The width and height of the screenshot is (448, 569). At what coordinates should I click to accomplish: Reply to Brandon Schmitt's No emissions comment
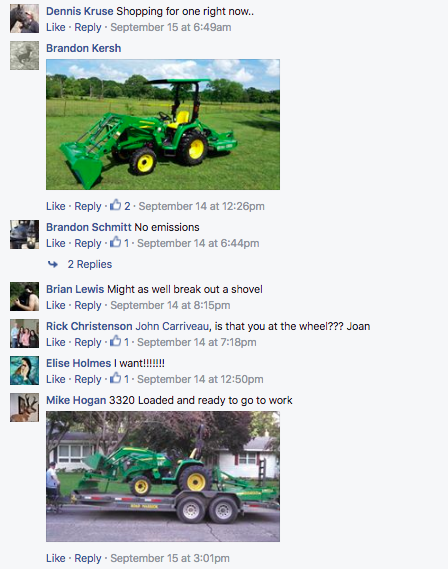(x=87, y=243)
